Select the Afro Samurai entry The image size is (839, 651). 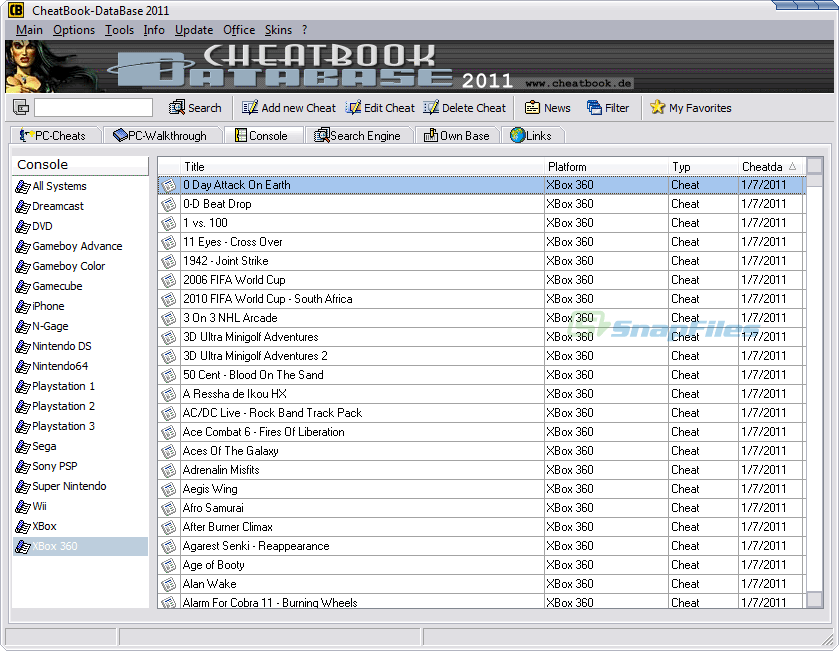(x=480, y=508)
